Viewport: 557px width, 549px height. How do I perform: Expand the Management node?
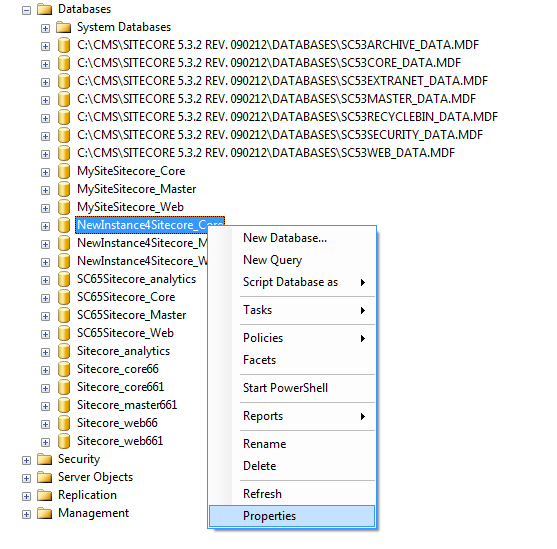[x=26, y=514]
